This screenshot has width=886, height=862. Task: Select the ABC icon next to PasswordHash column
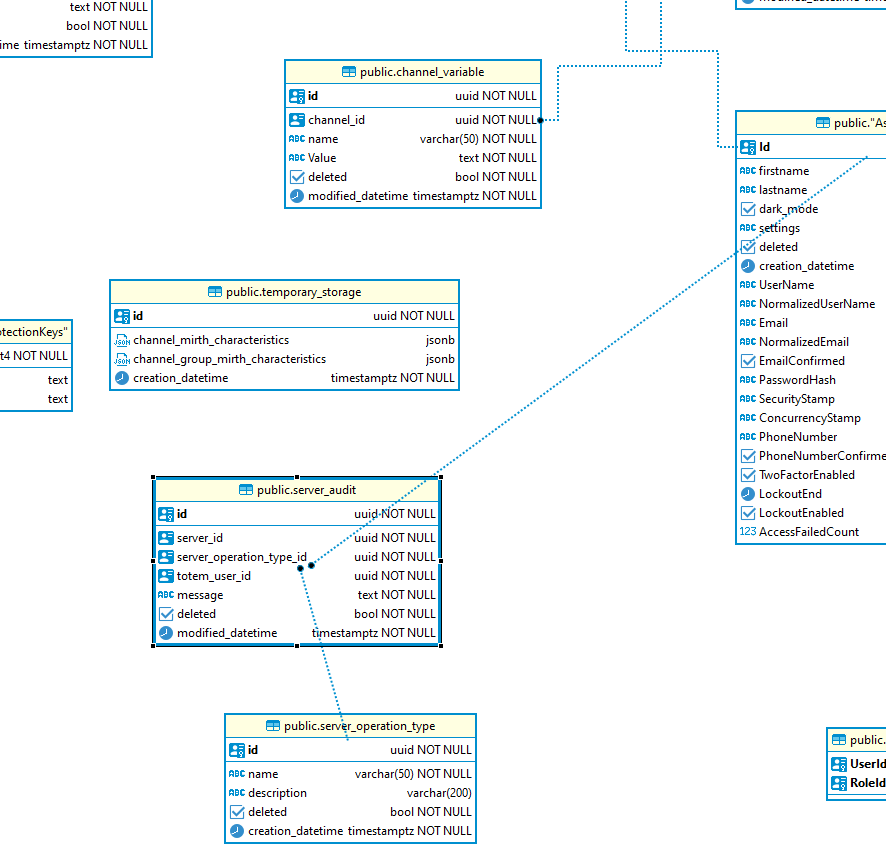point(747,379)
